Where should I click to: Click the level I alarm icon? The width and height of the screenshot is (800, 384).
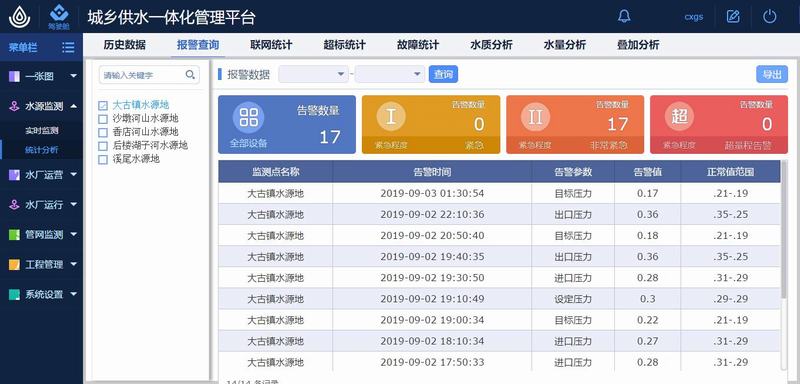(391, 116)
